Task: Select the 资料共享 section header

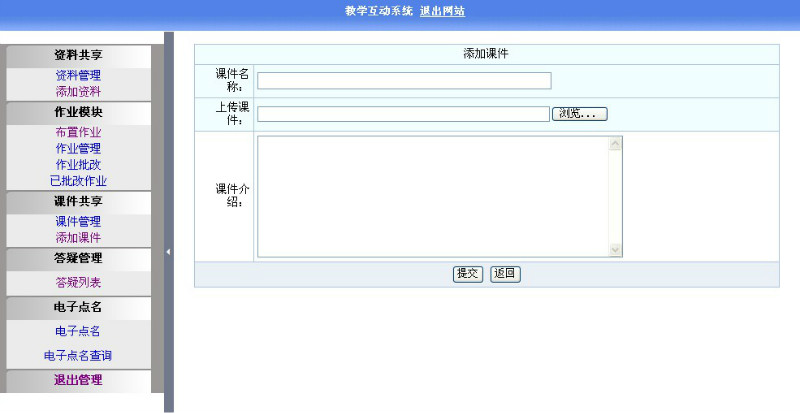Action: click(x=78, y=55)
